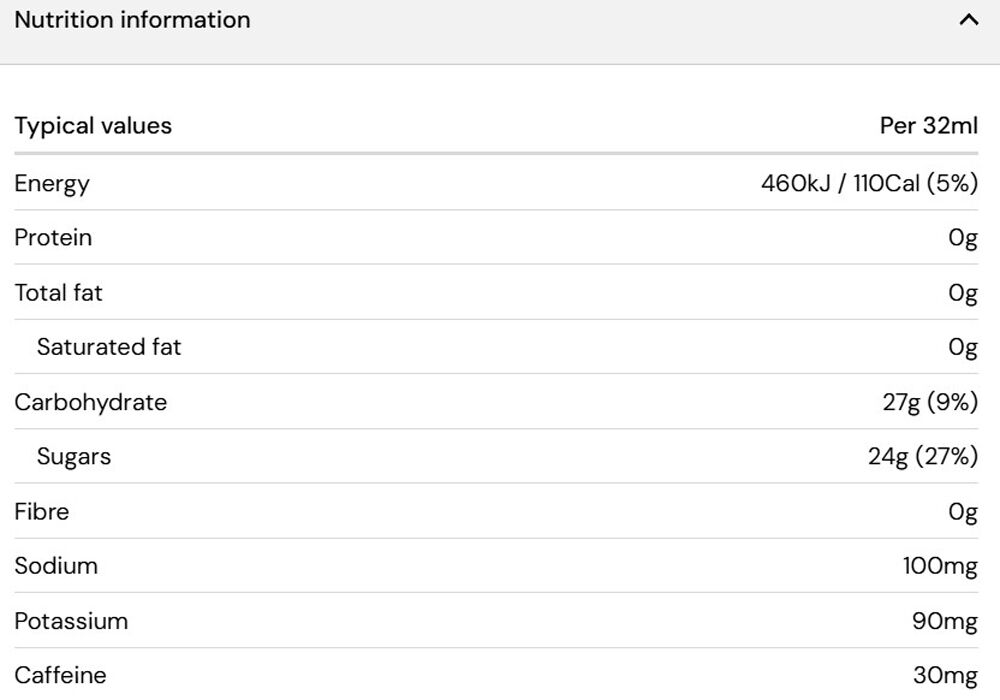Select the Energy row label
This screenshot has width=1000, height=700.
pos(52,184)
